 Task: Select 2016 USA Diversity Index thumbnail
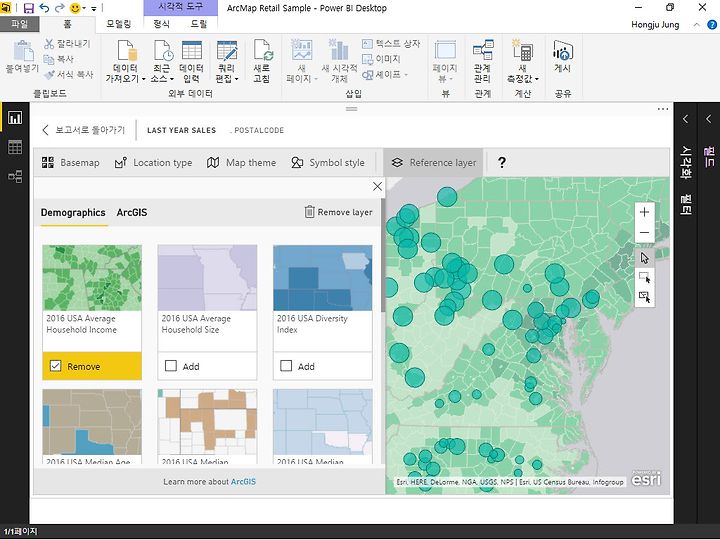(323, 278)
